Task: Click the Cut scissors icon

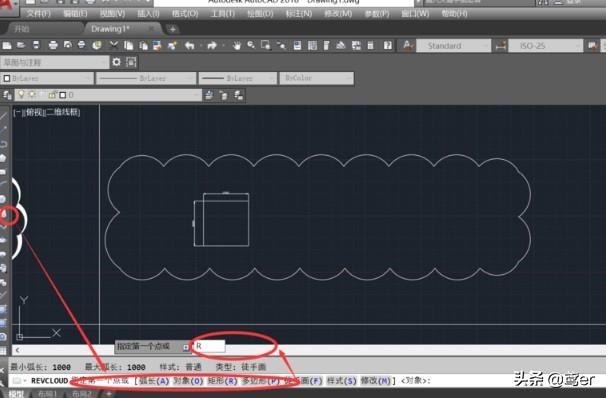Action: 114,46
